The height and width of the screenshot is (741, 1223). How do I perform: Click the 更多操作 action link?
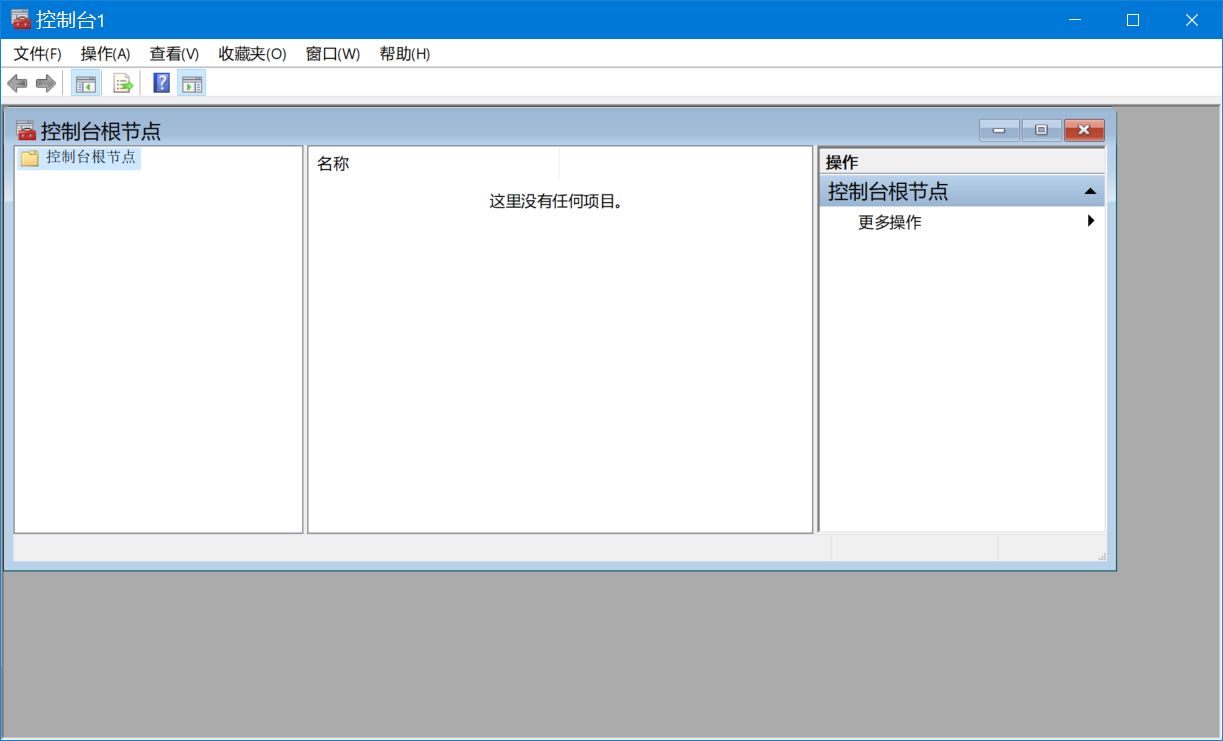pyautogui.click(x=889, y=222)
